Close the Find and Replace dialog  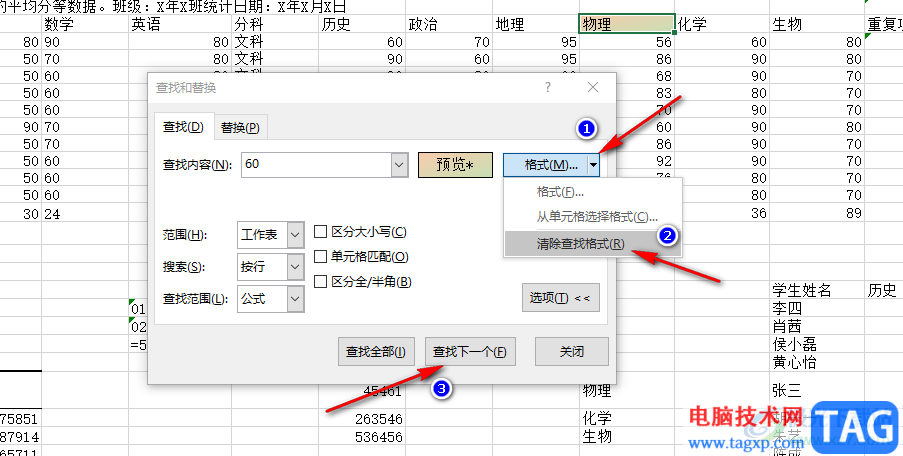(593, 88)
